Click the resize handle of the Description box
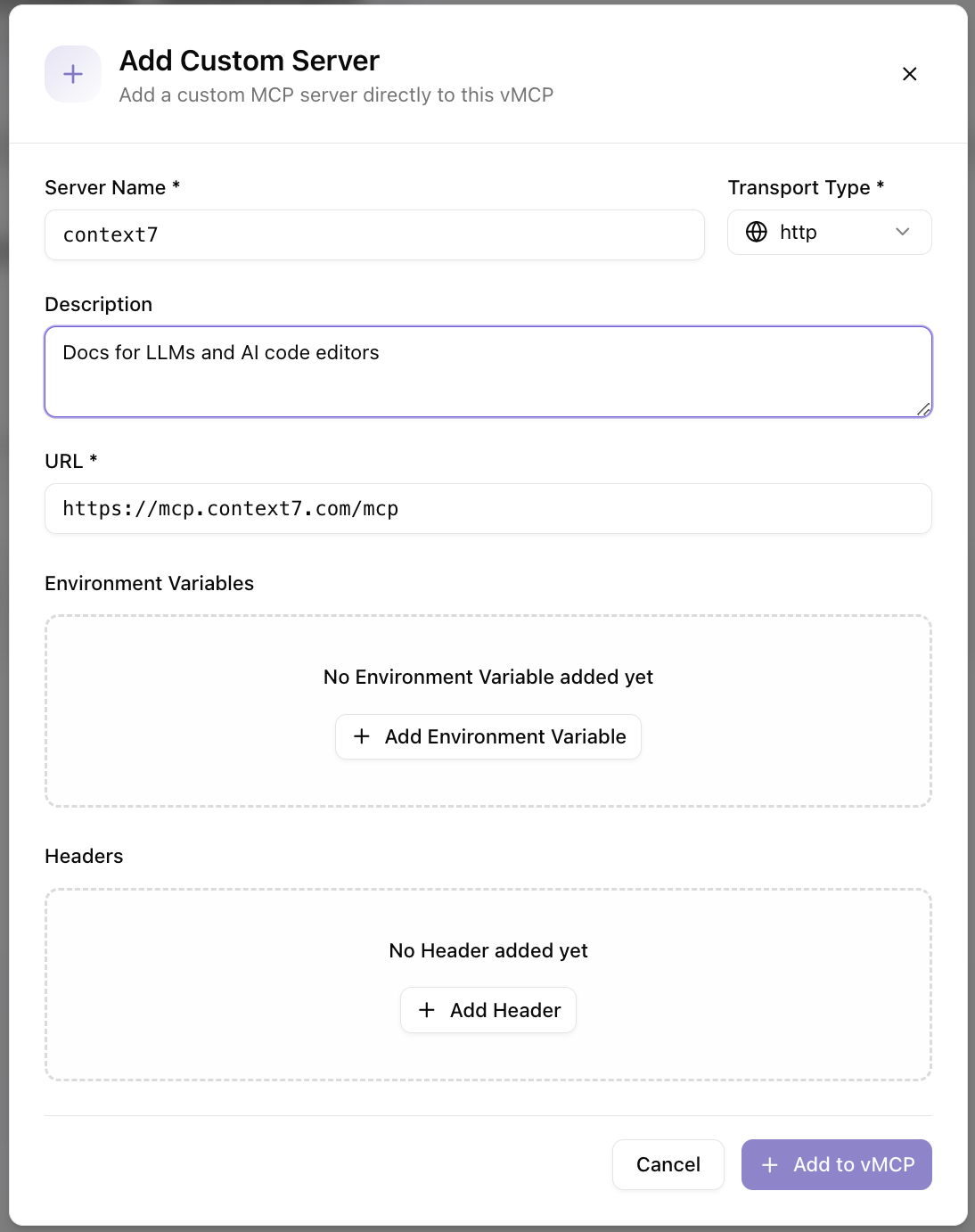 click(924, 410)
